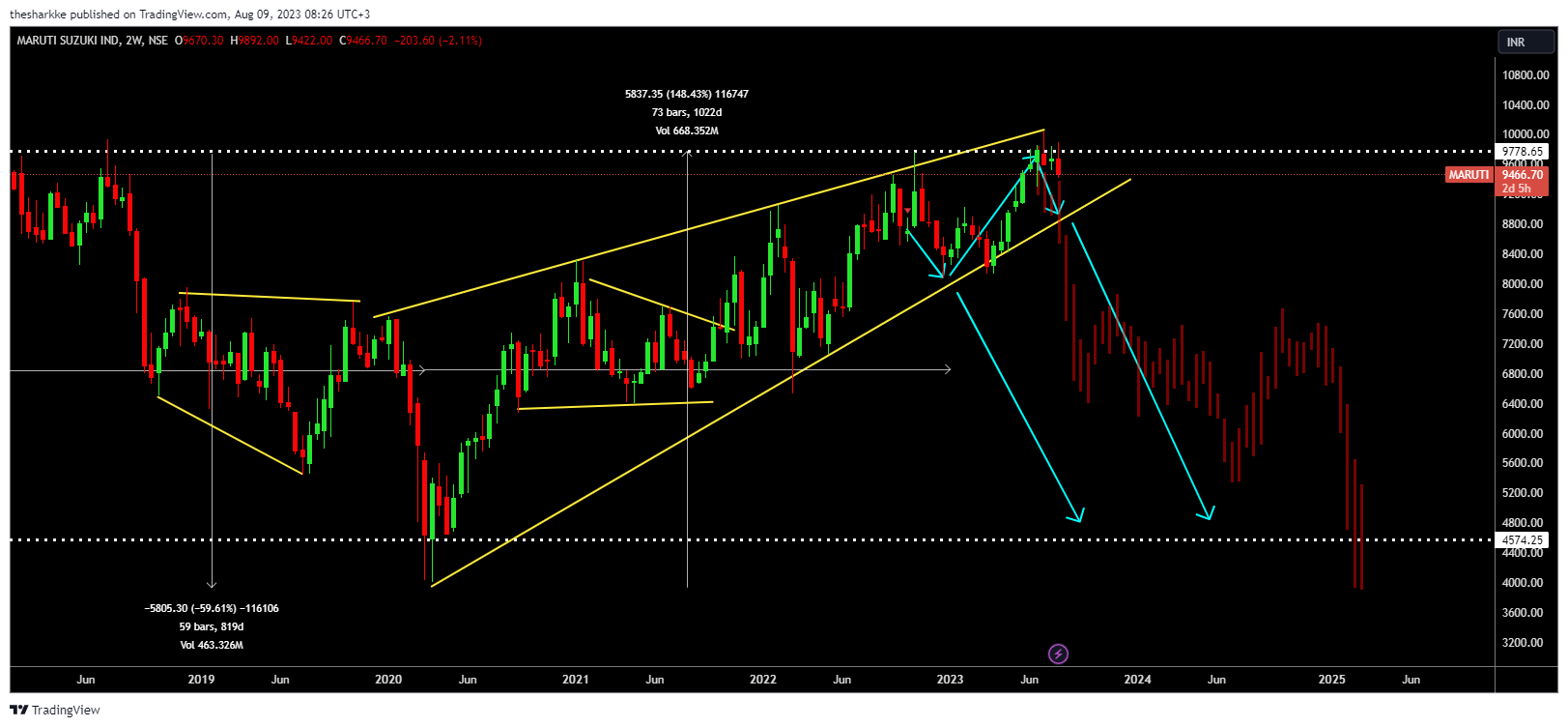Click 5600.00 on the price axis
The width and height of the screenshot is (1568, 727).
pos(1523,463)
